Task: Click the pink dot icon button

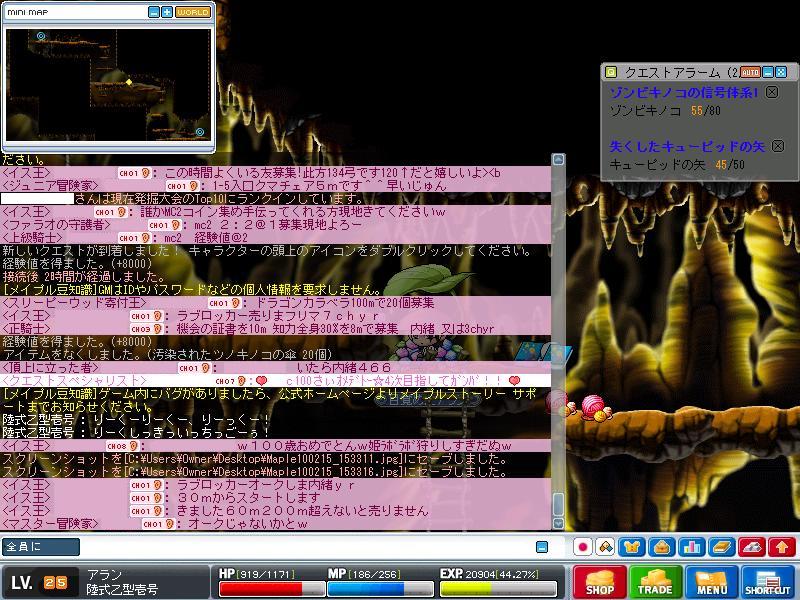Action: coord(583,547)
